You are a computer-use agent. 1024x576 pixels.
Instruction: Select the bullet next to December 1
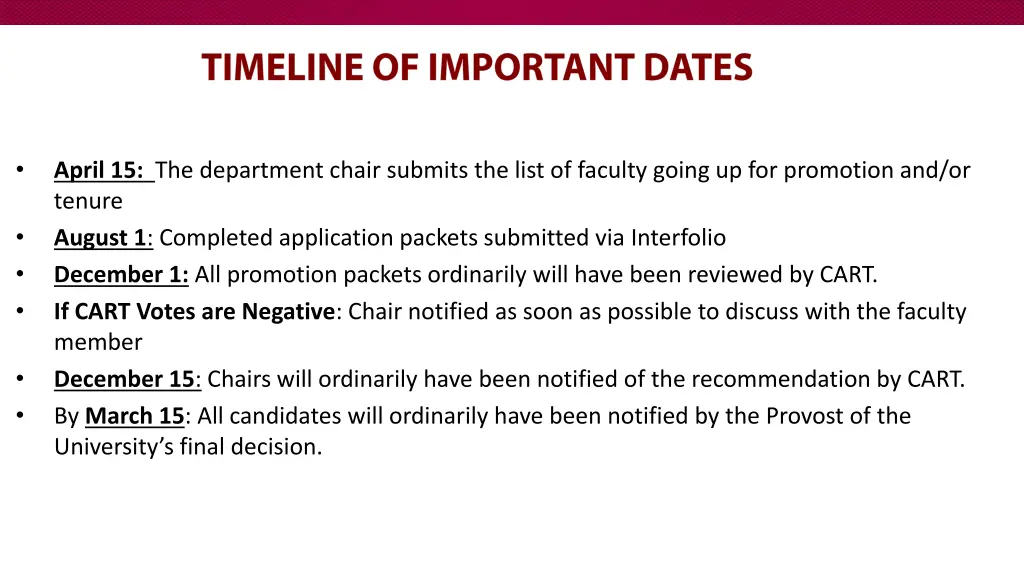point(20,275)
